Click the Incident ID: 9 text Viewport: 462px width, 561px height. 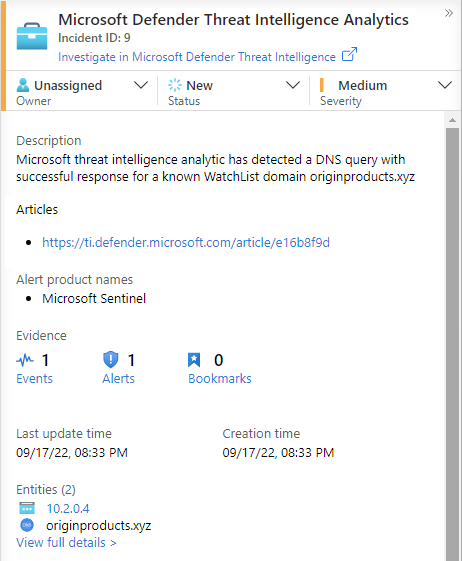[x=94, y=38]
